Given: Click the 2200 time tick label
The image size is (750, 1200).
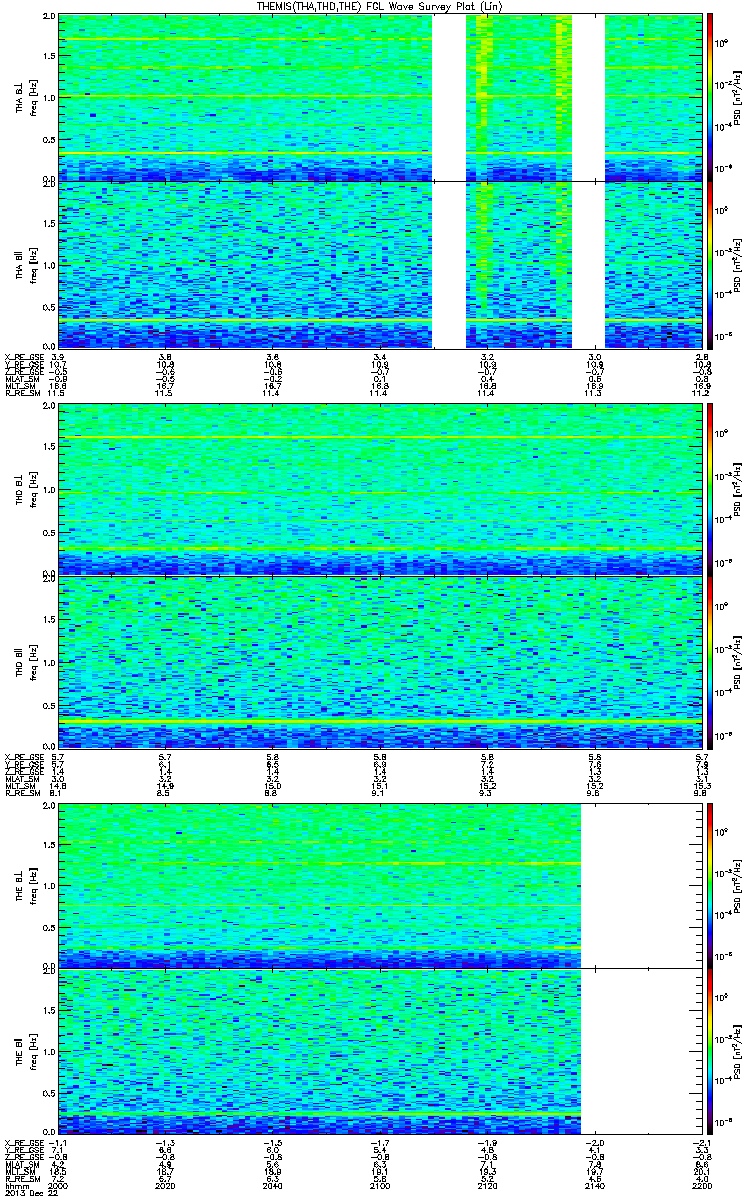Looking at the screenshot, I should pos(702,1186).
